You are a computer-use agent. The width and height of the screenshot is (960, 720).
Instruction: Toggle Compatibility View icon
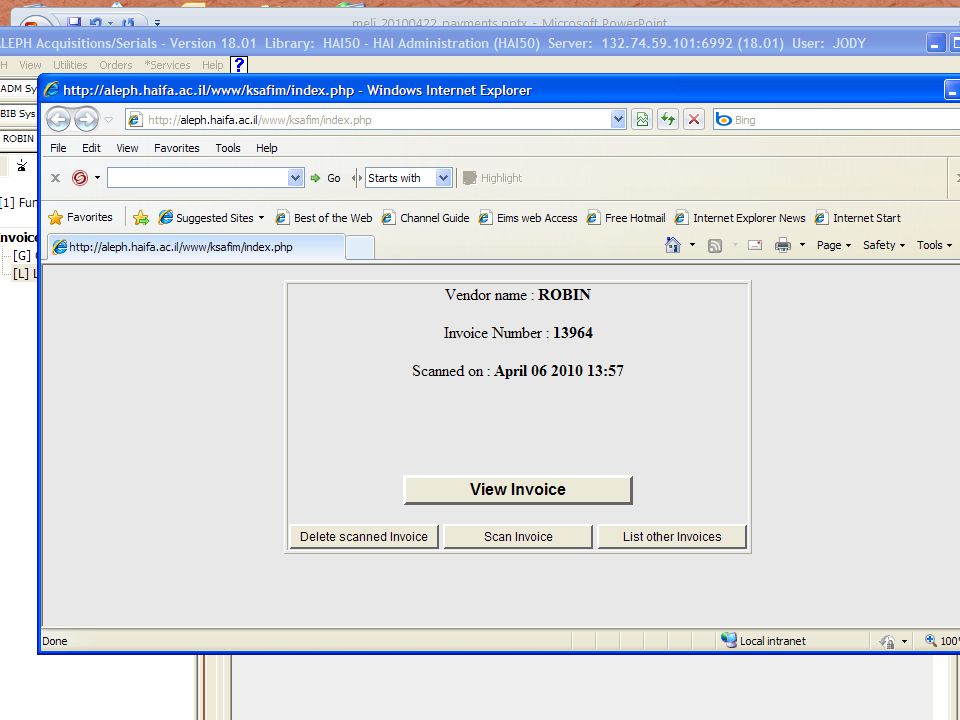[642, 119]
